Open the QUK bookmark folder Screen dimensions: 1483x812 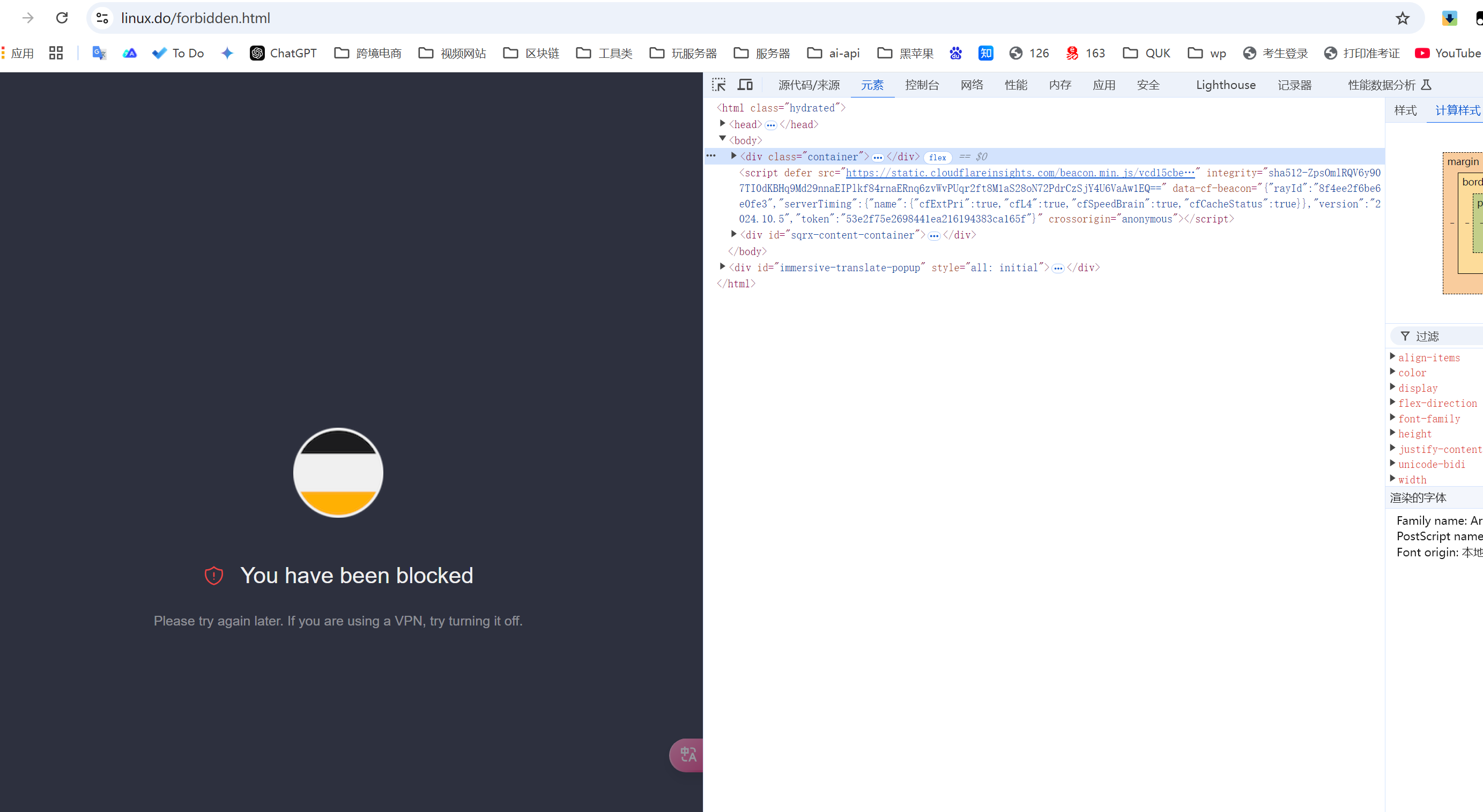click(x=1147, y=53)
